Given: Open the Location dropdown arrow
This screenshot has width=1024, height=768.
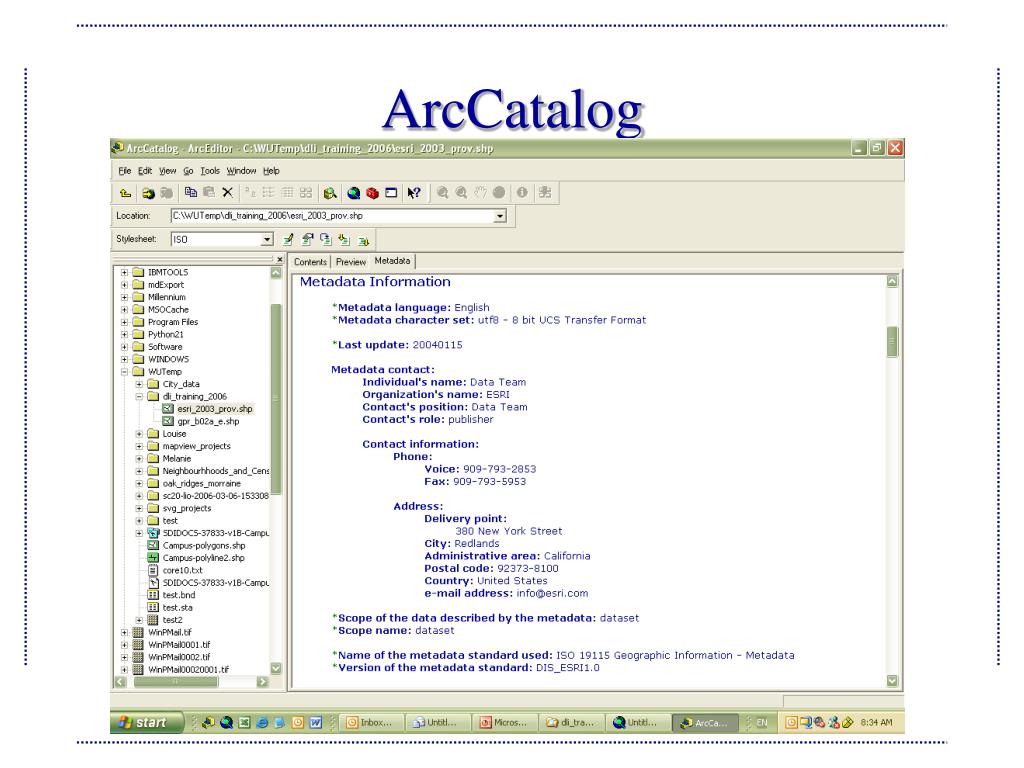Looking at the screenshot, I should coord(500,216).
